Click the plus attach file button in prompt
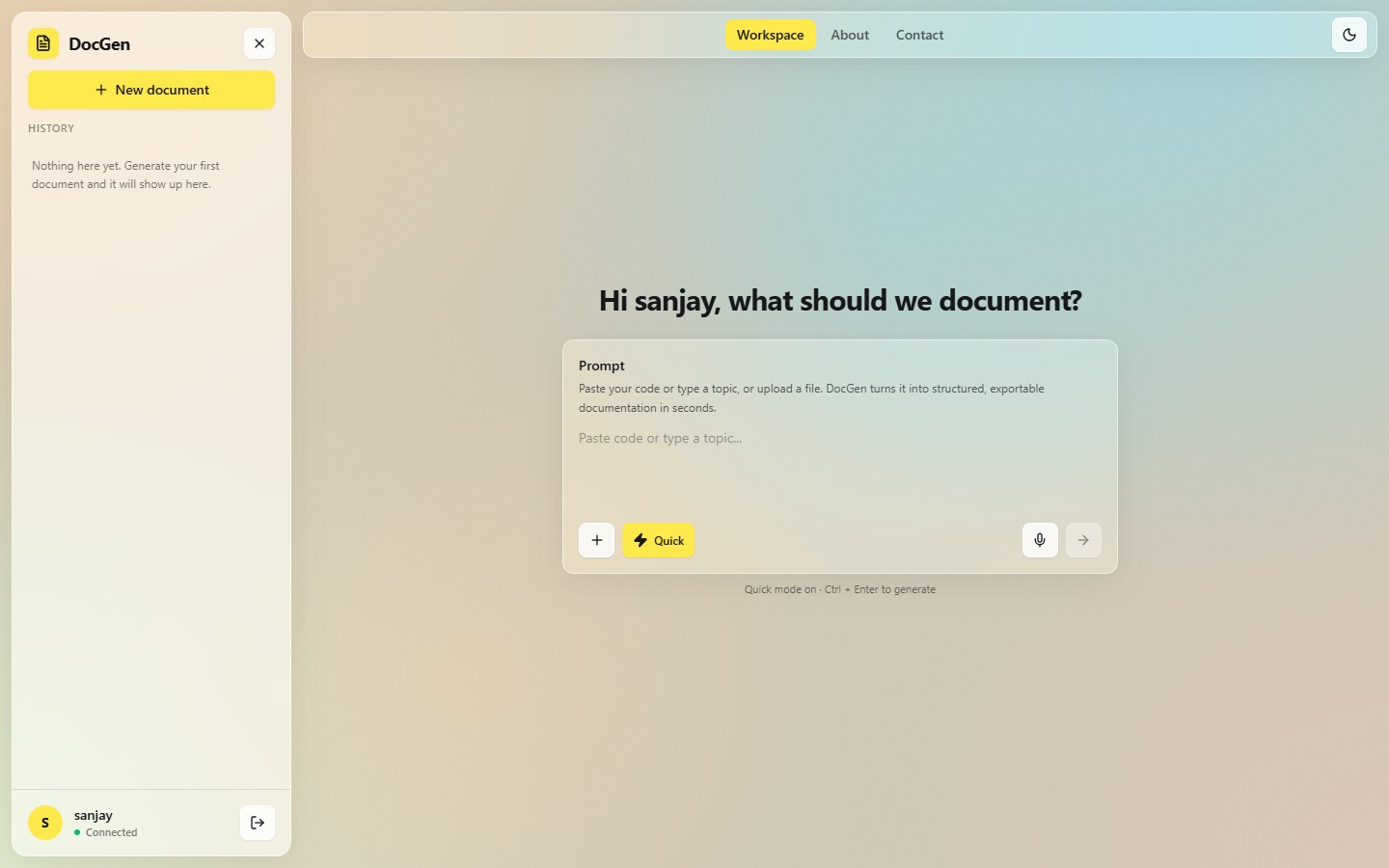This screenshot has width=1389, height=868. pyautogui.click(x=596, y=540)
